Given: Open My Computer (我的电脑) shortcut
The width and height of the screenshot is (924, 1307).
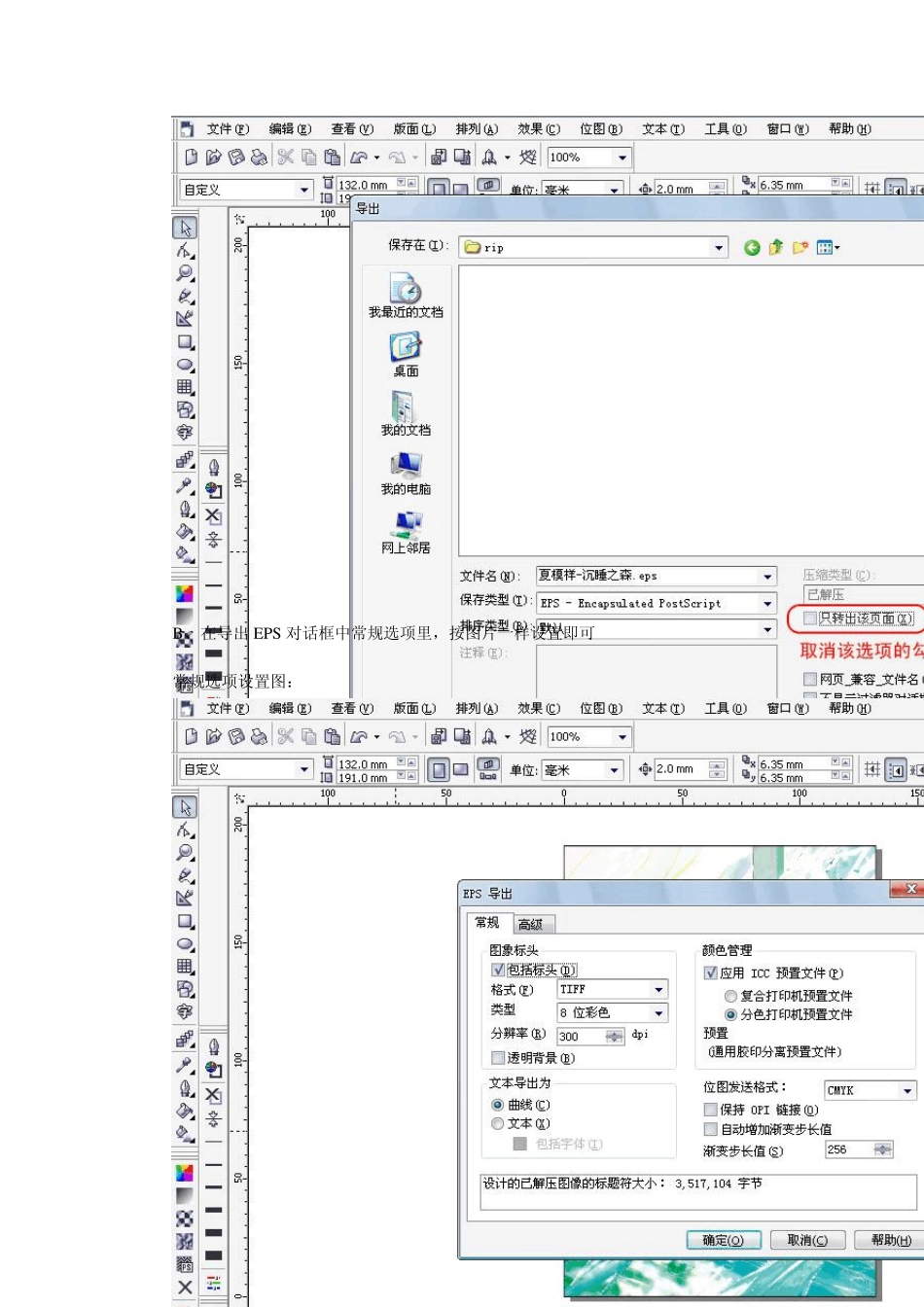Looking at the screenshot, I should [406, 474].
